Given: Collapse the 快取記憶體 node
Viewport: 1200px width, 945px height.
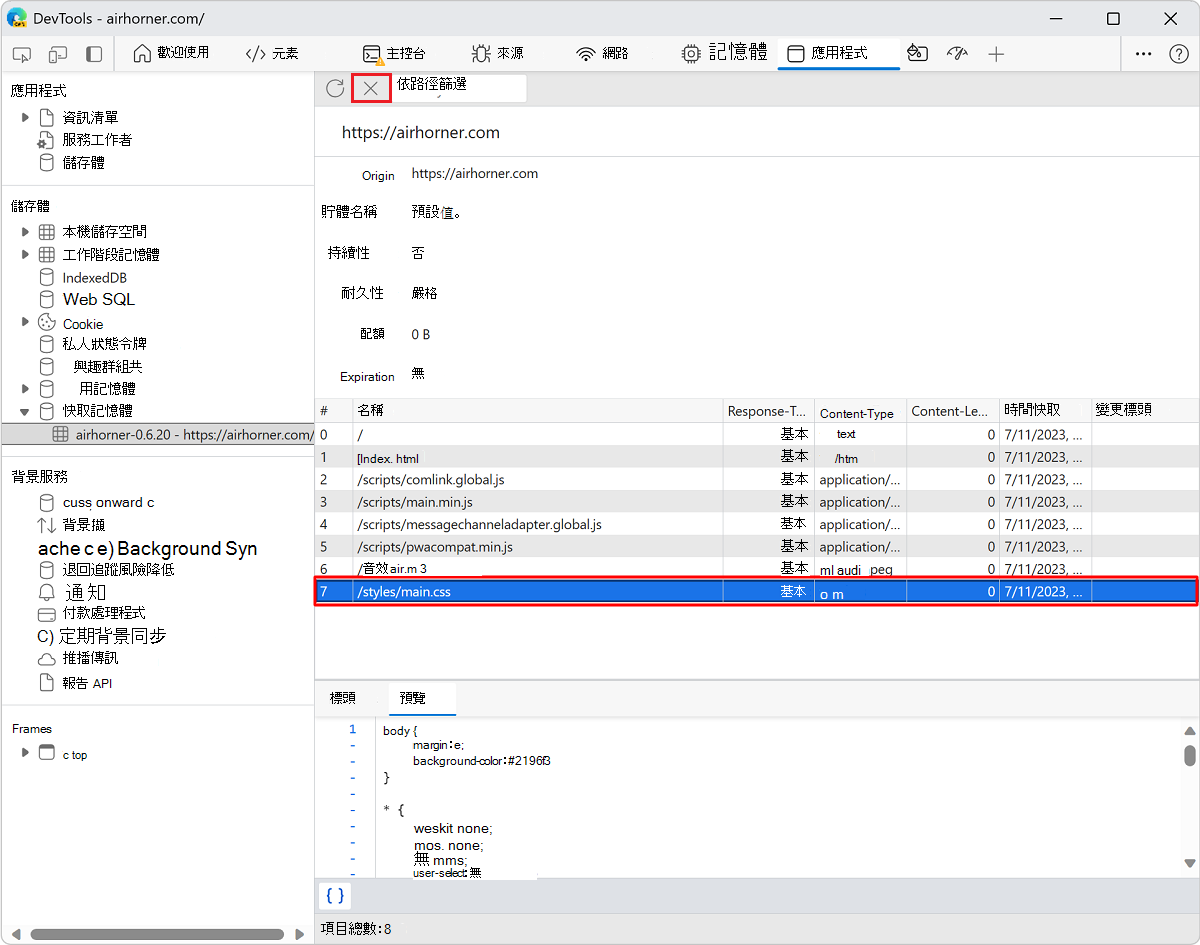Looking at the screenshot, I should pyautogui.click(x=26, y=411).
